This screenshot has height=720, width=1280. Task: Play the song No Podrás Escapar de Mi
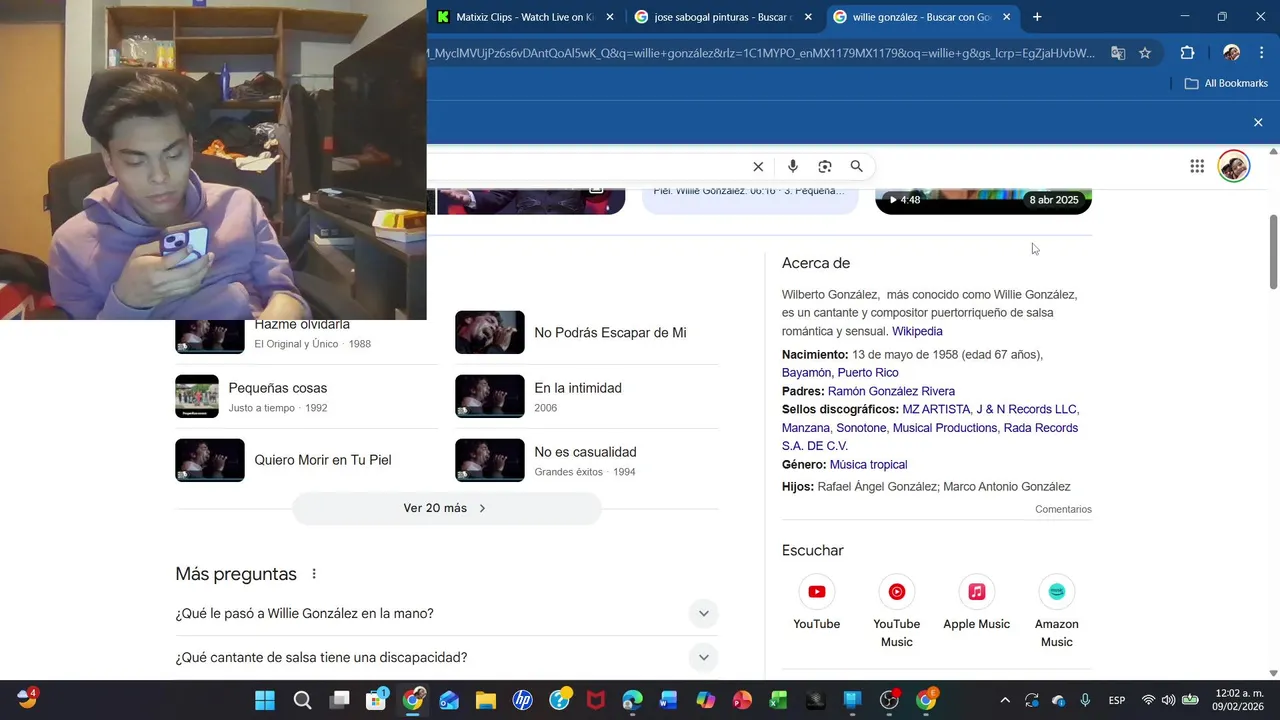(x=587, y=332)
